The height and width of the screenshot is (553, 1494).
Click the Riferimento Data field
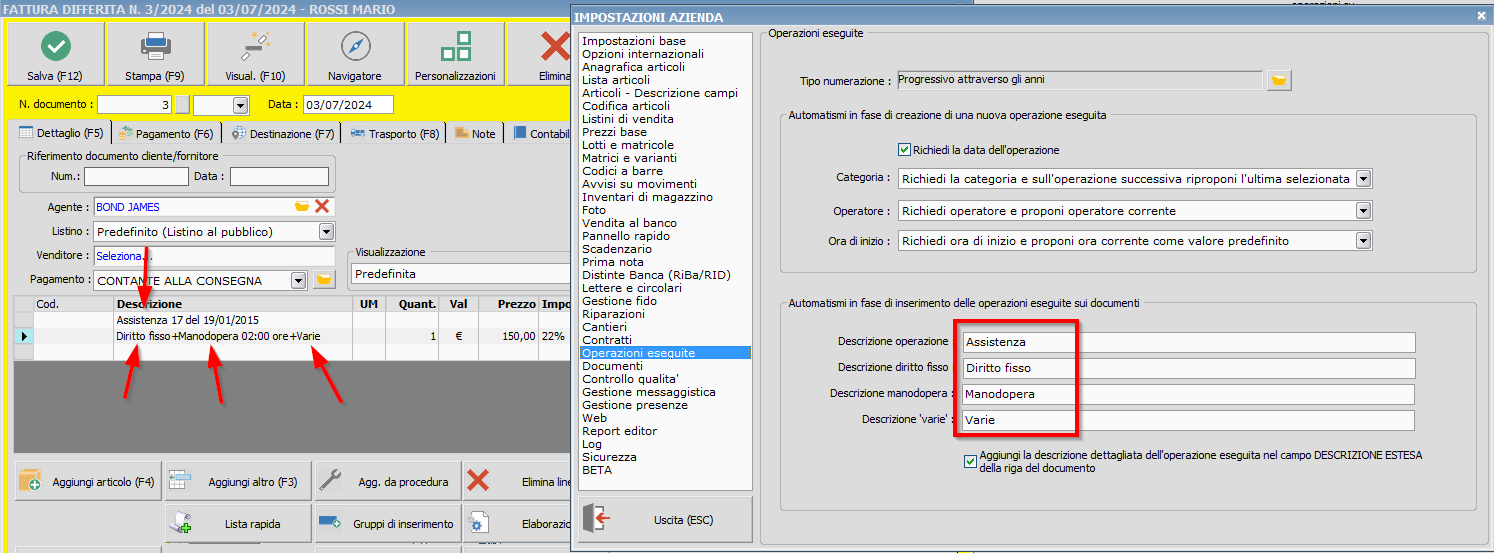click(279, 177)
